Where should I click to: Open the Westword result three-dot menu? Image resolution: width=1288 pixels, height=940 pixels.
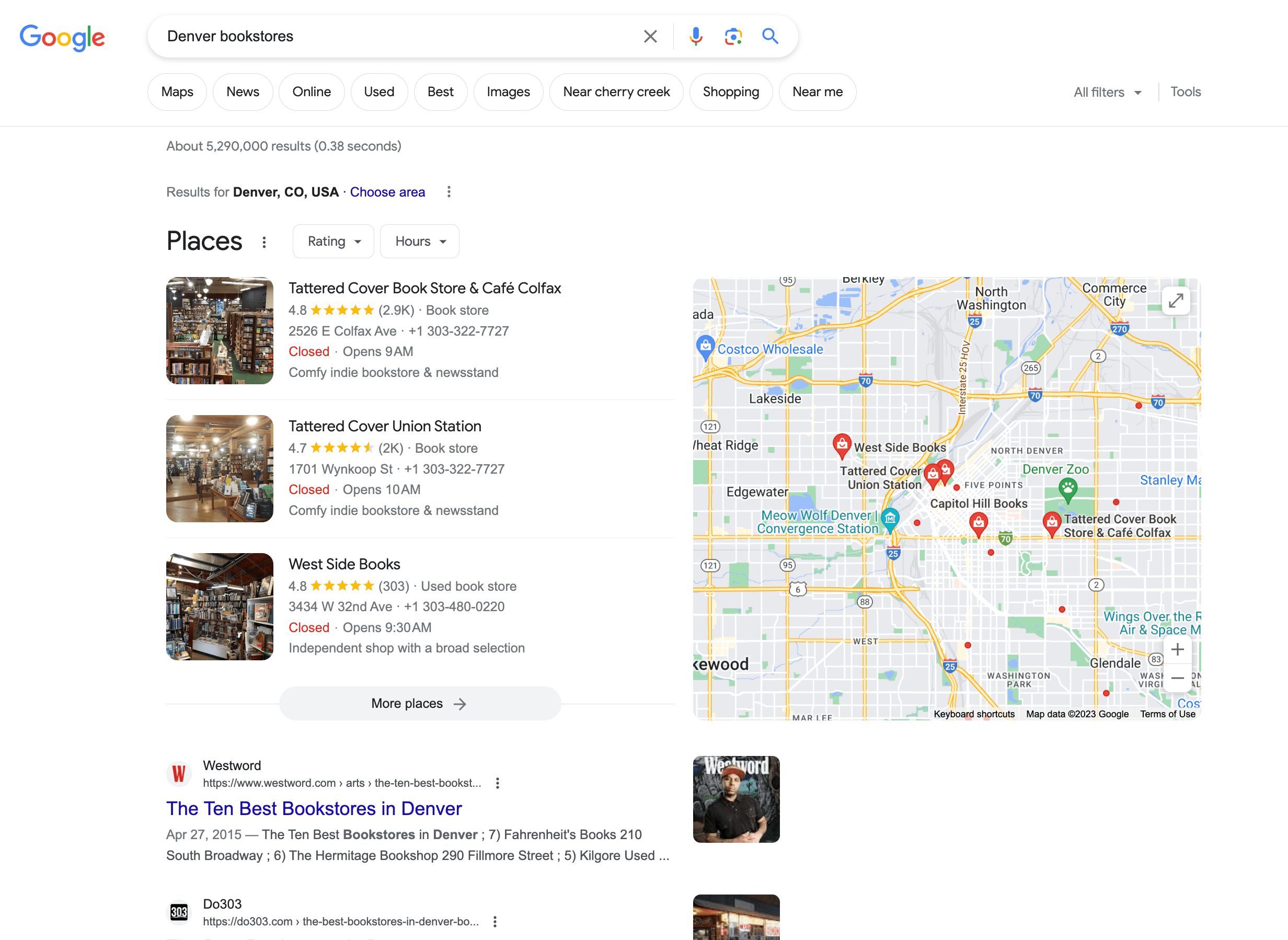[498, 783]
